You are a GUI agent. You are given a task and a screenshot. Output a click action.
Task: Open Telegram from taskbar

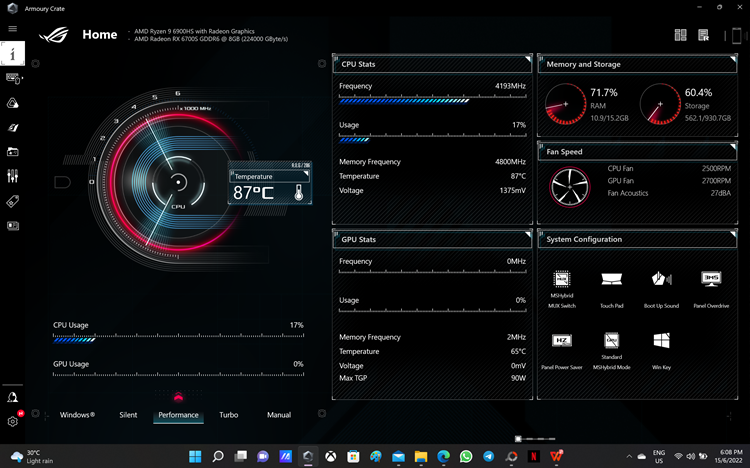tap(488, 457)
